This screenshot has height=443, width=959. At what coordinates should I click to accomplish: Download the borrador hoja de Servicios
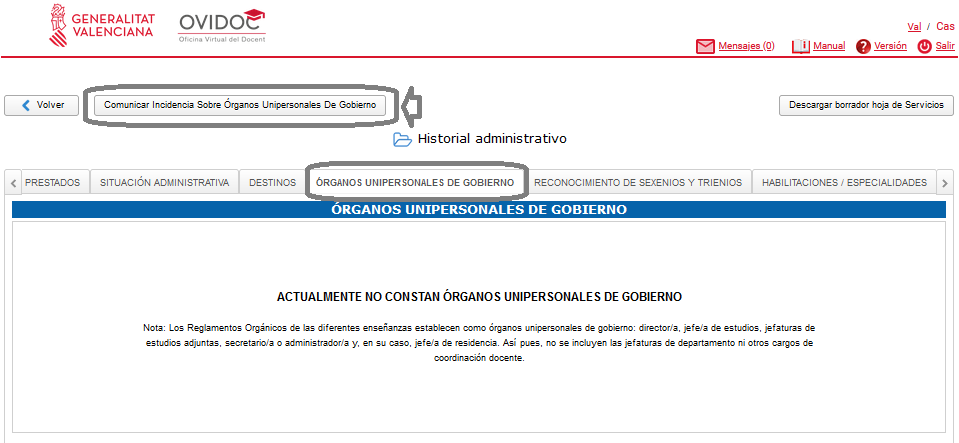point(866,104)
